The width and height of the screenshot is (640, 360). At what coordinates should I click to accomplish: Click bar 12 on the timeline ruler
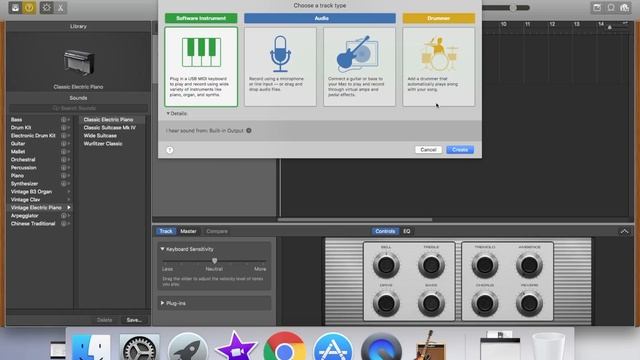[552, 24]
